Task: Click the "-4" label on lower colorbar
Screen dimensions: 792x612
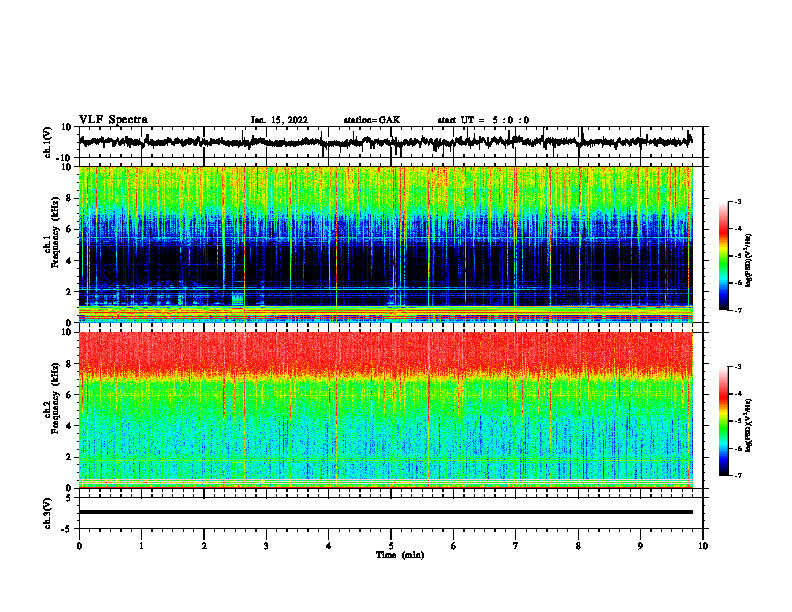Action: coord(737,394)
